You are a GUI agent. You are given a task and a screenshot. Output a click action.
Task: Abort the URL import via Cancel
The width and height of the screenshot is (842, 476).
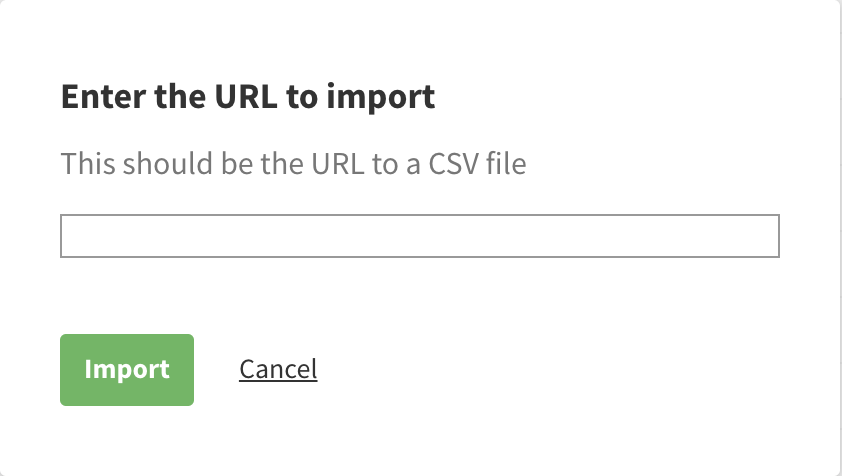click(x=278, y=370)
